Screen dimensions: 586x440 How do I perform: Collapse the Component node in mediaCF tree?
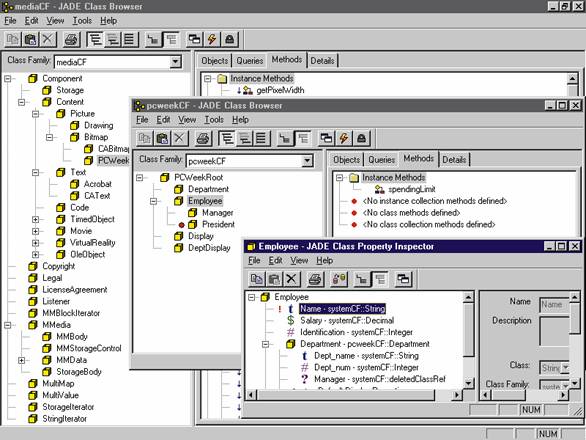[x=8, y=79]
